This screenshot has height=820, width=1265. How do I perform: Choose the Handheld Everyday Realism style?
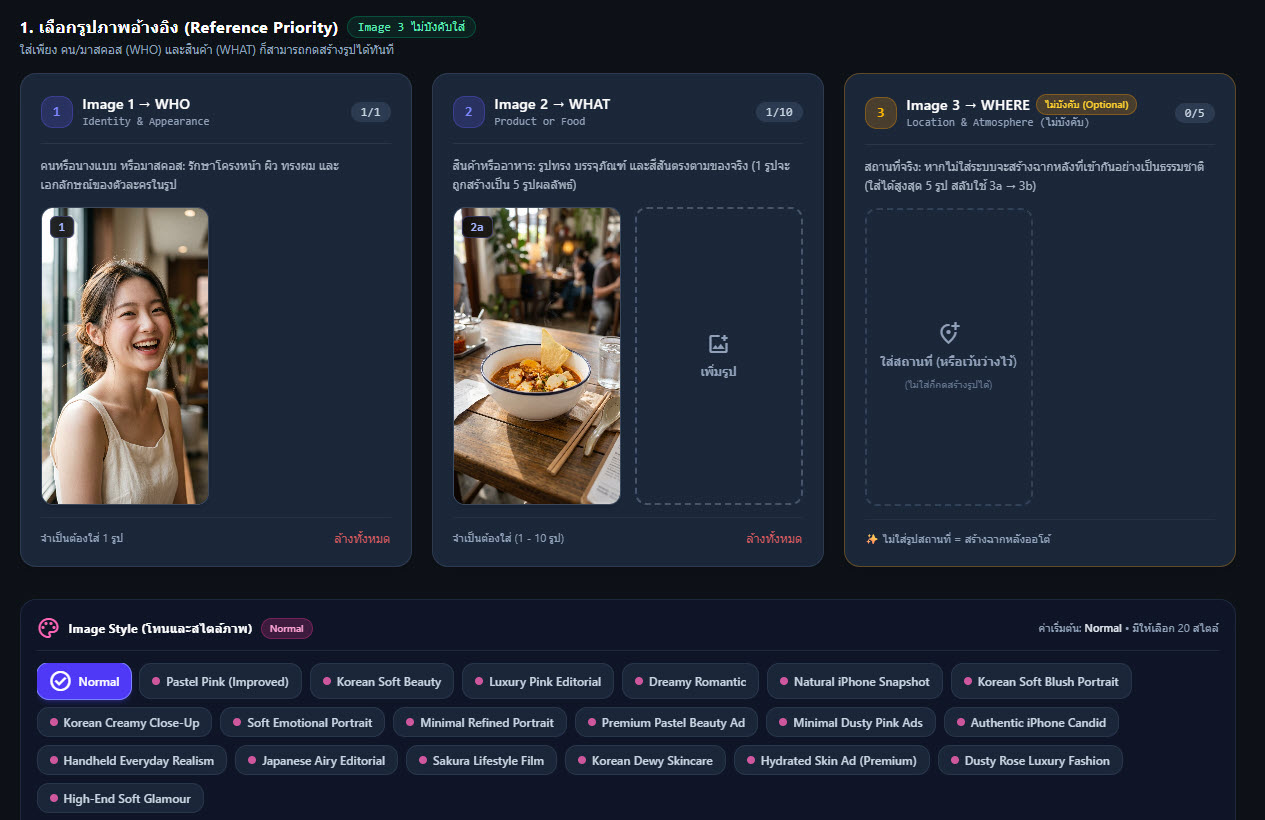[x=132, y=760]
